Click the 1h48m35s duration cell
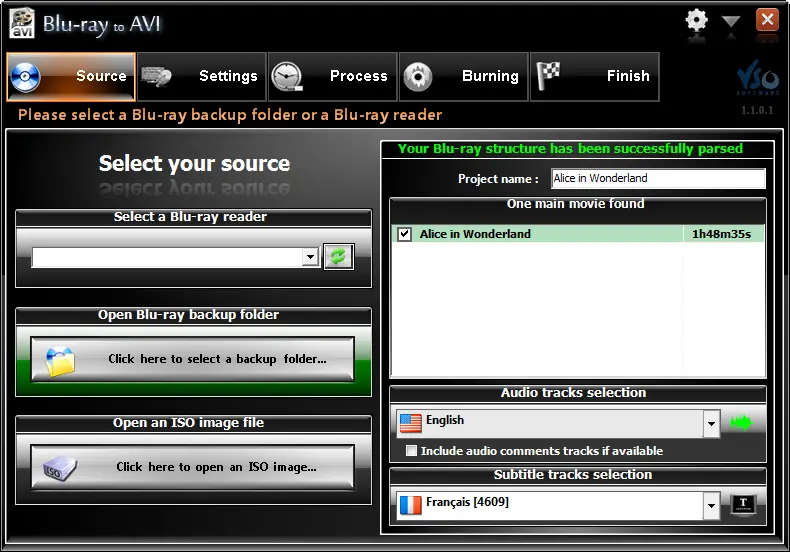This screenshot has height=552, width=790. (722, 234)
